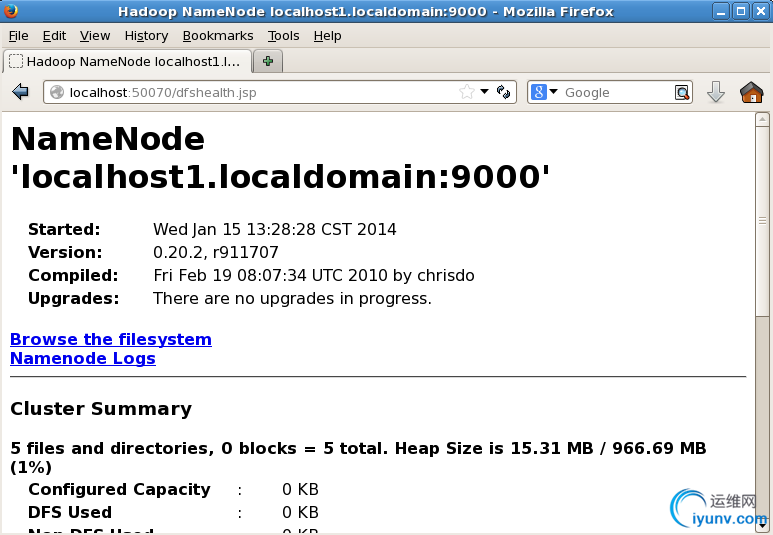The width and height of the screenshot is (773, 535).
Task: Click the Upgrades: label
Action: pyautogui.click(x=74, y=298)
